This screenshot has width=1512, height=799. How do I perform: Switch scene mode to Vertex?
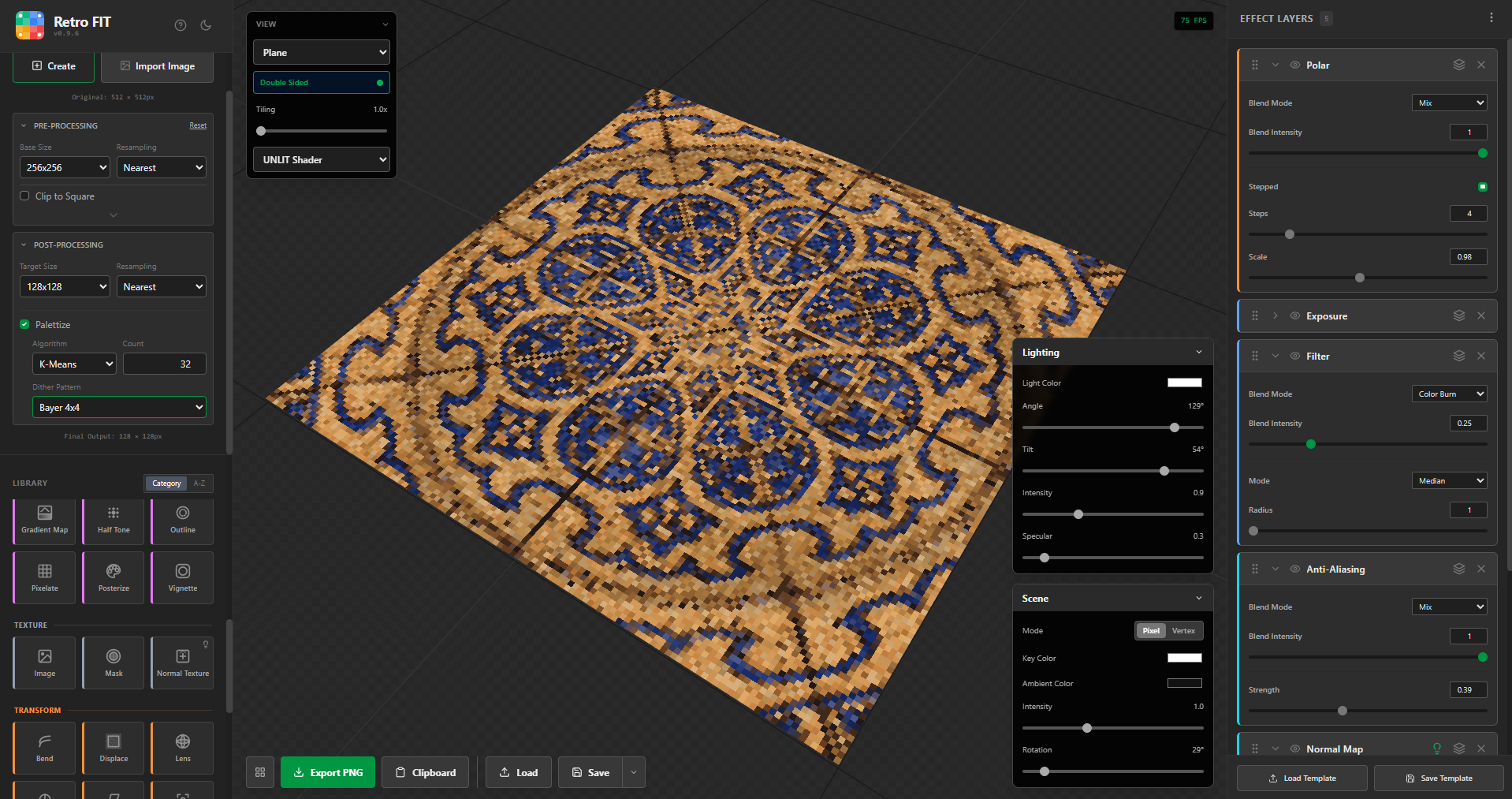1183,630
